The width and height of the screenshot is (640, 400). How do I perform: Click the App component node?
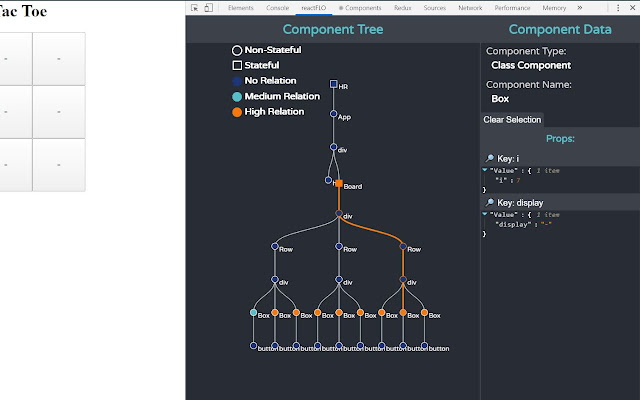[333, 115]
